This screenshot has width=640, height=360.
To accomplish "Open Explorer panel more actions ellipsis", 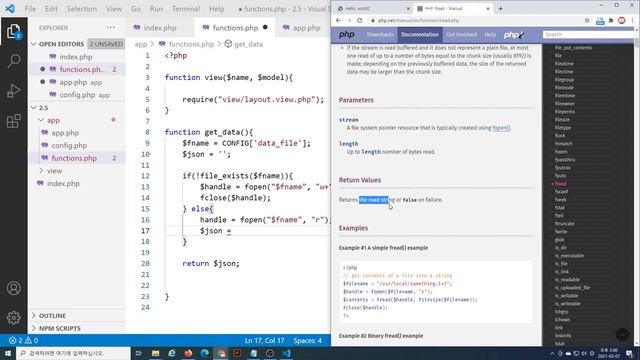I will click(111, 28).
